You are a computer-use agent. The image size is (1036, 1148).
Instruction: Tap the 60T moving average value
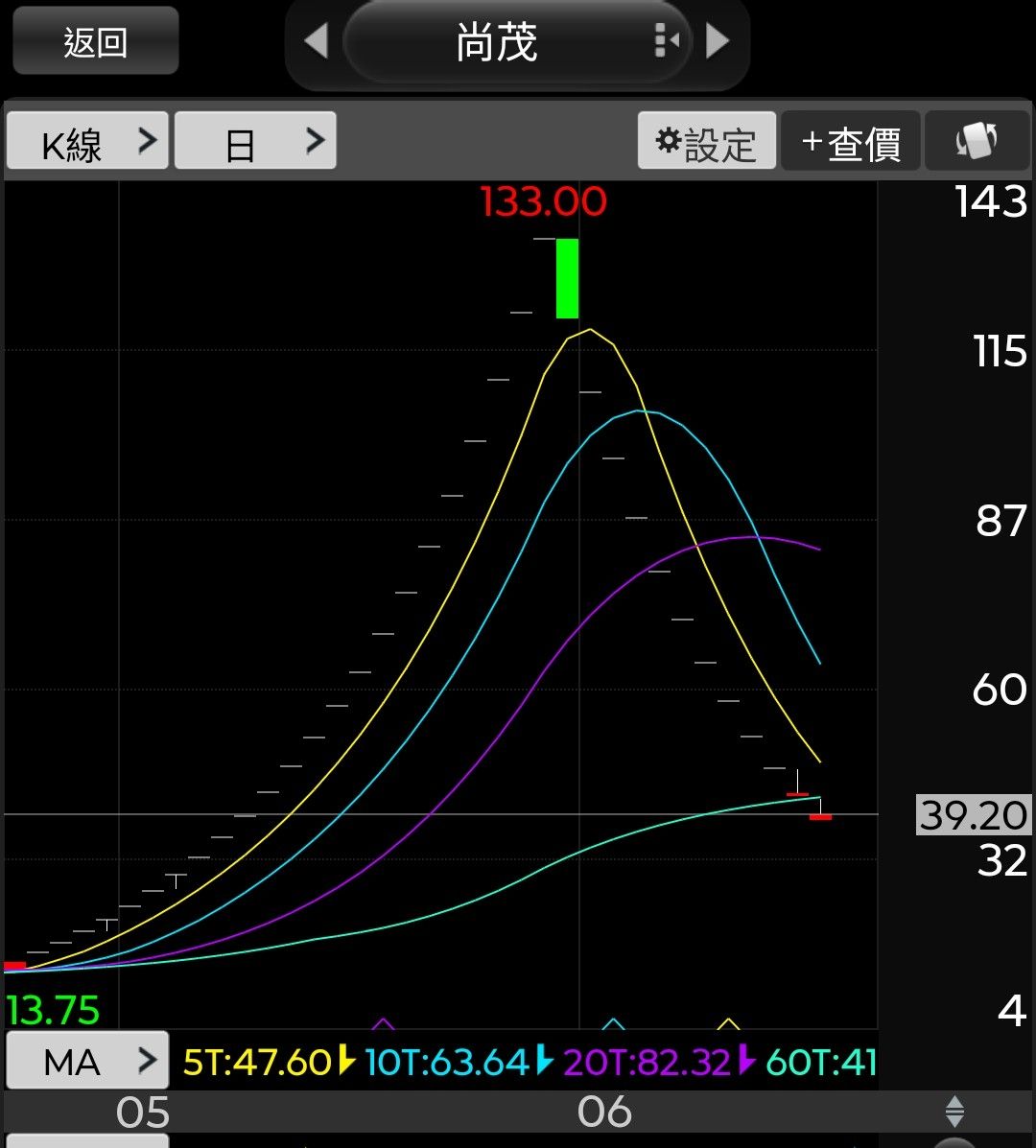pos(821,1062)
